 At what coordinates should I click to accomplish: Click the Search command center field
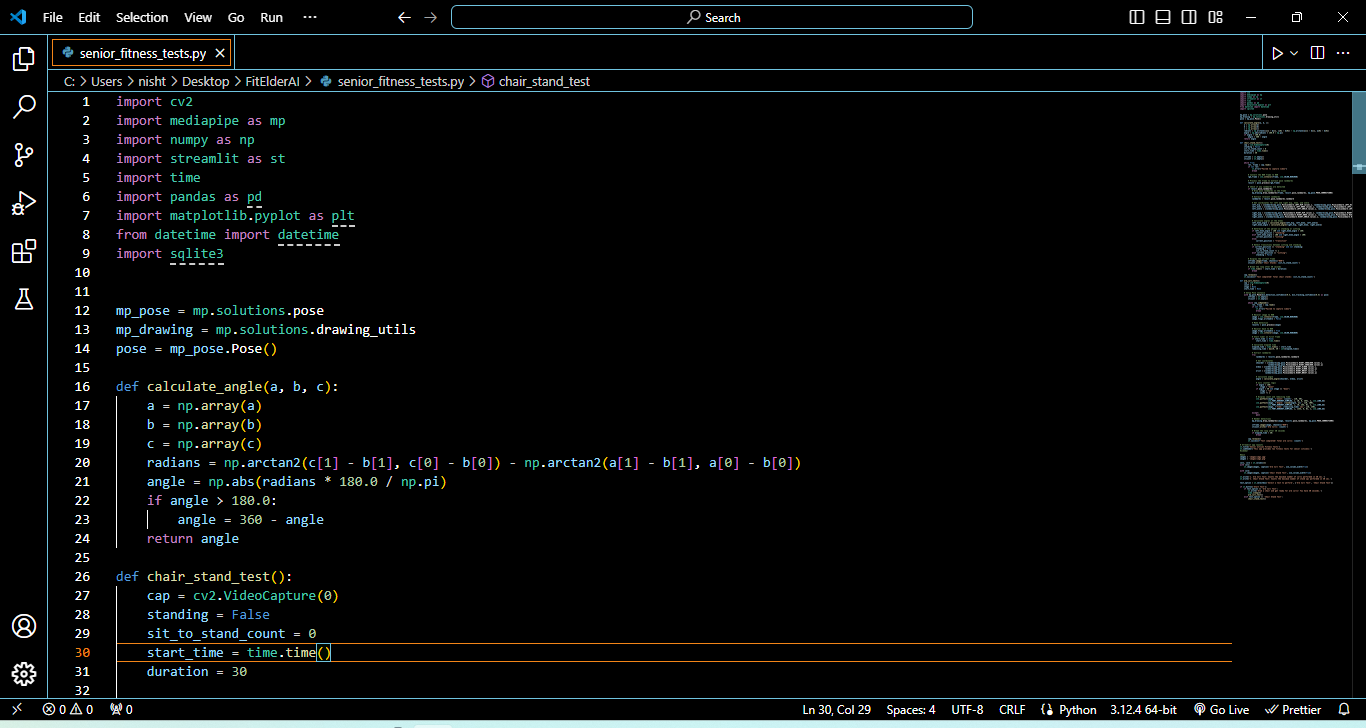(712, 17)
